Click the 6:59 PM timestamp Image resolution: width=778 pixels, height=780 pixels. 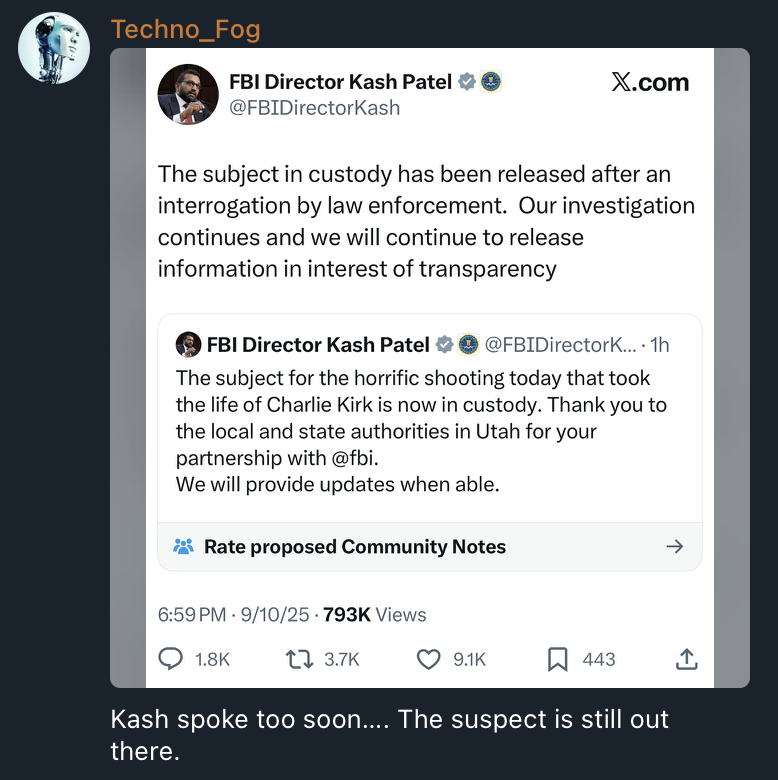pos(192,615)
